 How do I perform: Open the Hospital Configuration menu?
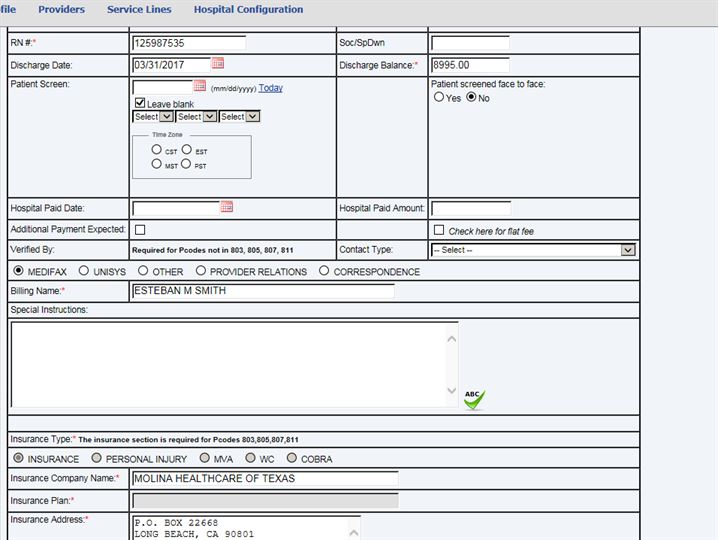click(248, 10)
